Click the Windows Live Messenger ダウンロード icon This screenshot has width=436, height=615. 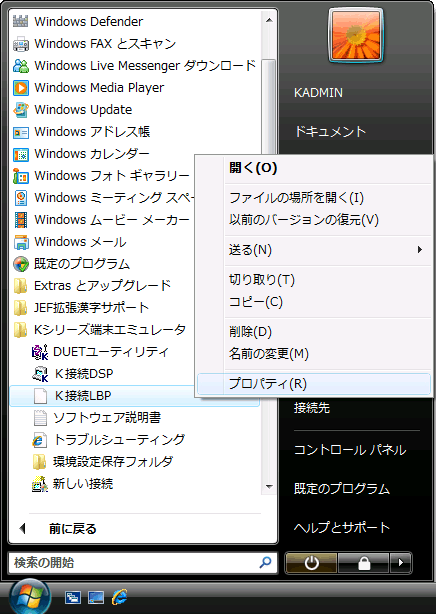pos(21,66)
